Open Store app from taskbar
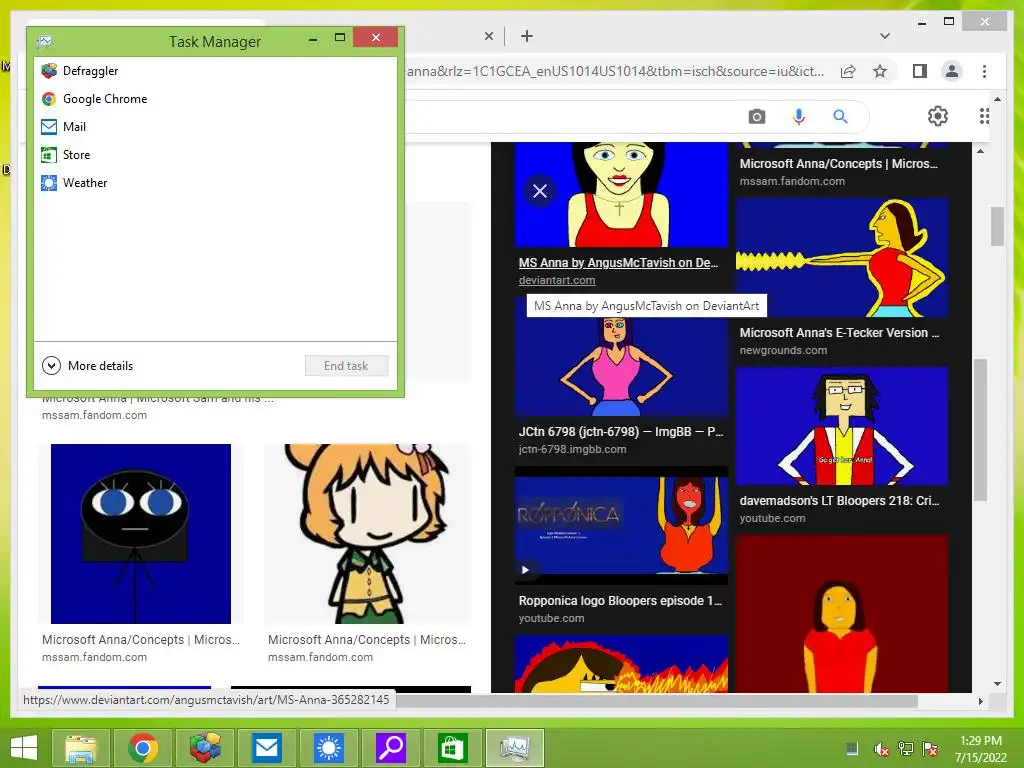The image size is (1024, 768). pos(453,748)
